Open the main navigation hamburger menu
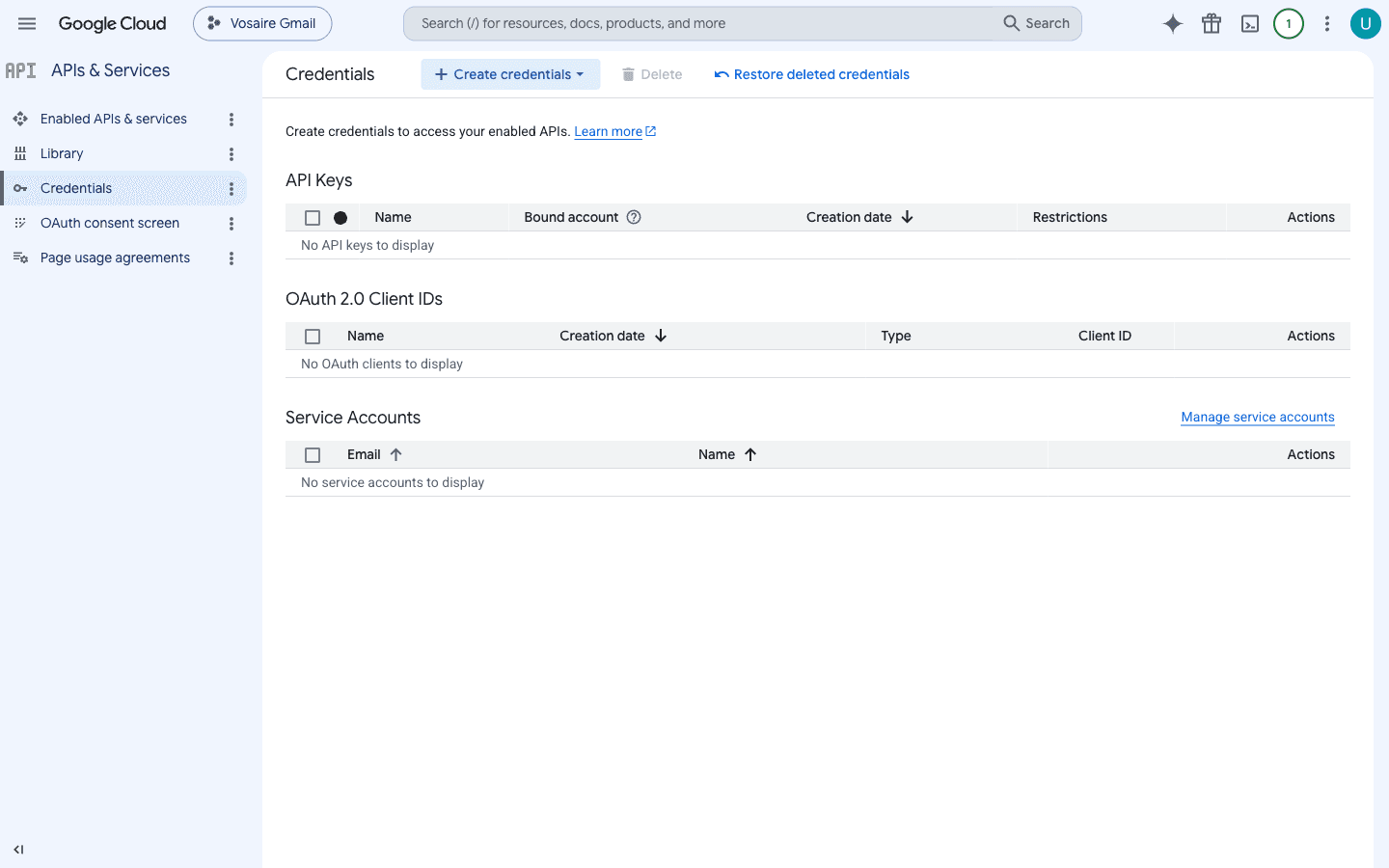The image size is (1389, 868). click(27, 23)
